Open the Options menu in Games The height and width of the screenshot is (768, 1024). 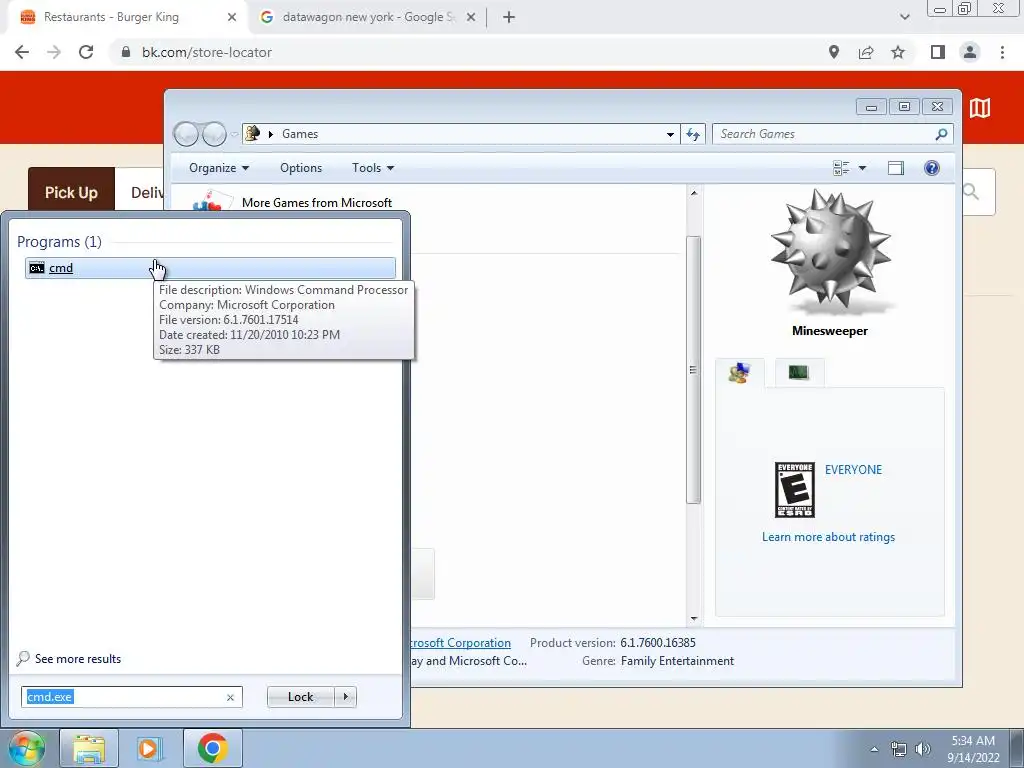coord(301,168)
